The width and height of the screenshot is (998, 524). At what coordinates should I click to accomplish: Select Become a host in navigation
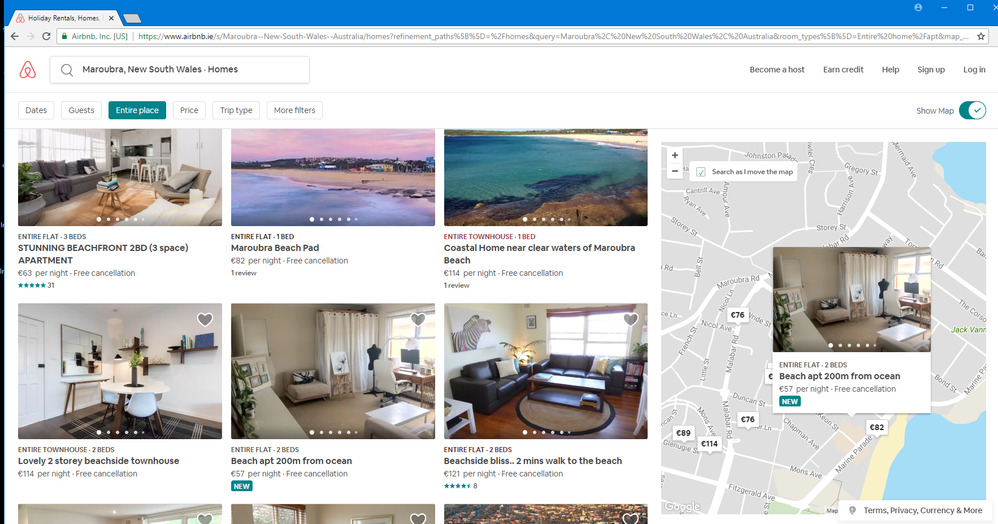(x=777, y=69)
